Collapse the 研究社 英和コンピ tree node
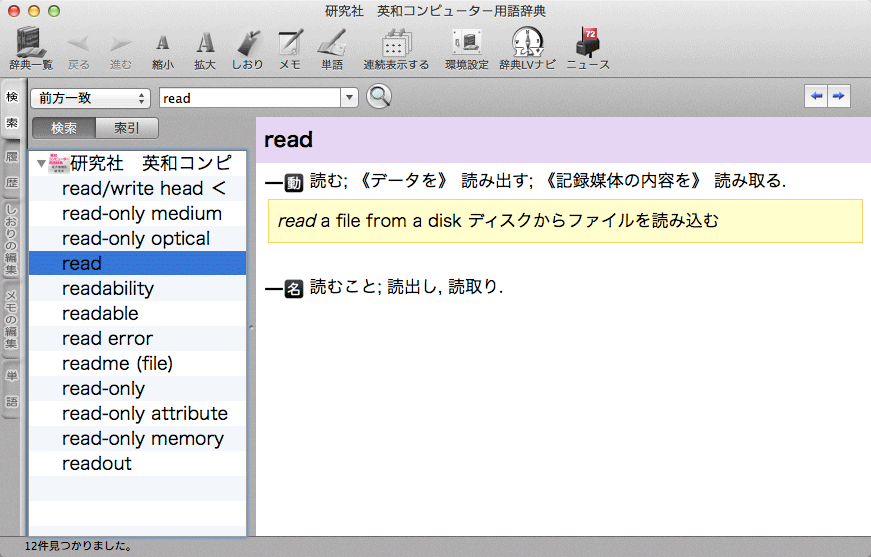871x557 pixels. 41,164
